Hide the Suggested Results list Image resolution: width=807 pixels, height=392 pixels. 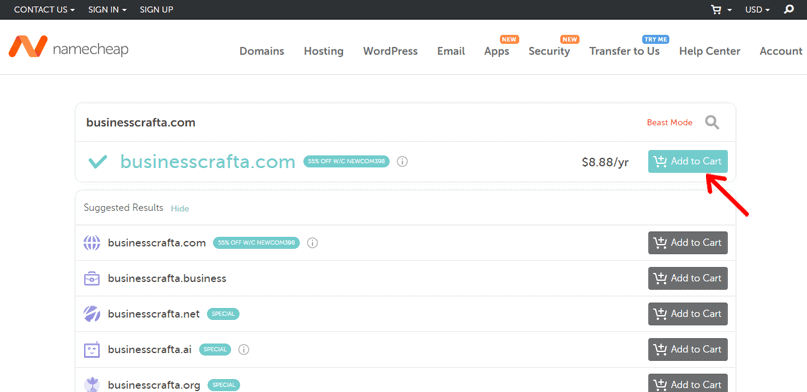pyautogui.click(x=180, y=208)
